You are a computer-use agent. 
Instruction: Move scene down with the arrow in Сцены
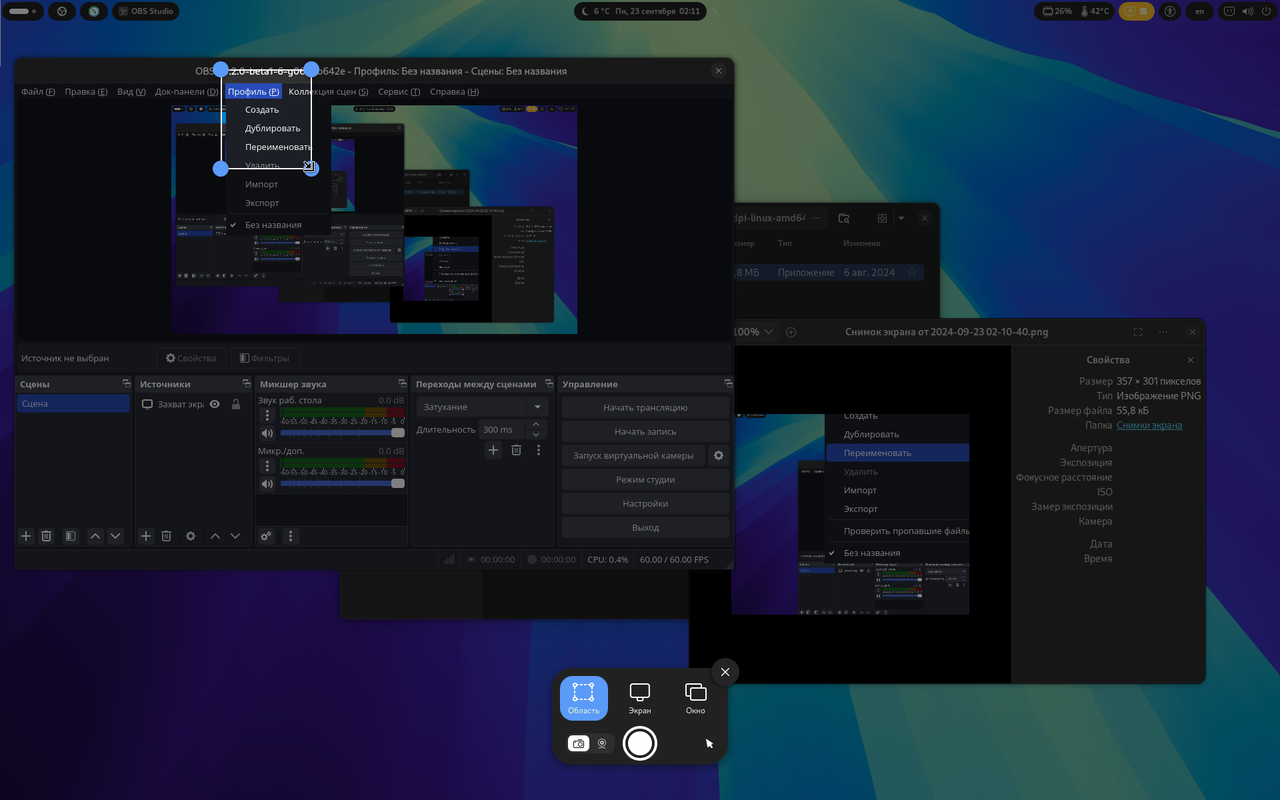click(x=115, y=536)
